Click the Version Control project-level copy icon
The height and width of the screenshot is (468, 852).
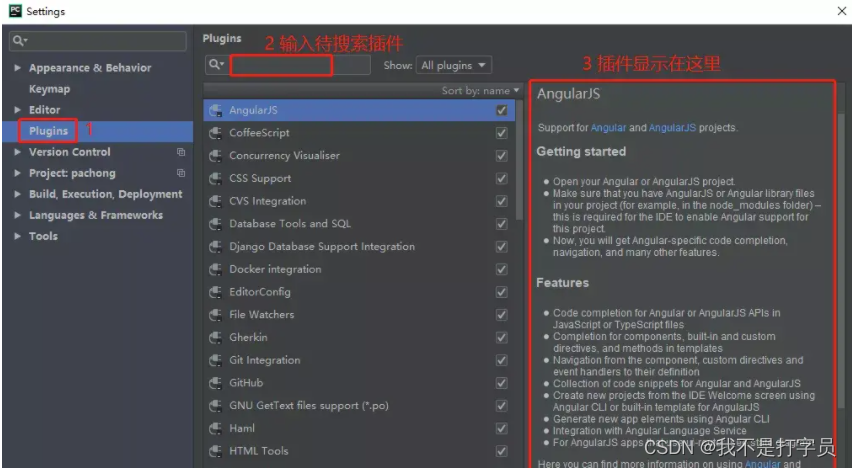(181, 152)
